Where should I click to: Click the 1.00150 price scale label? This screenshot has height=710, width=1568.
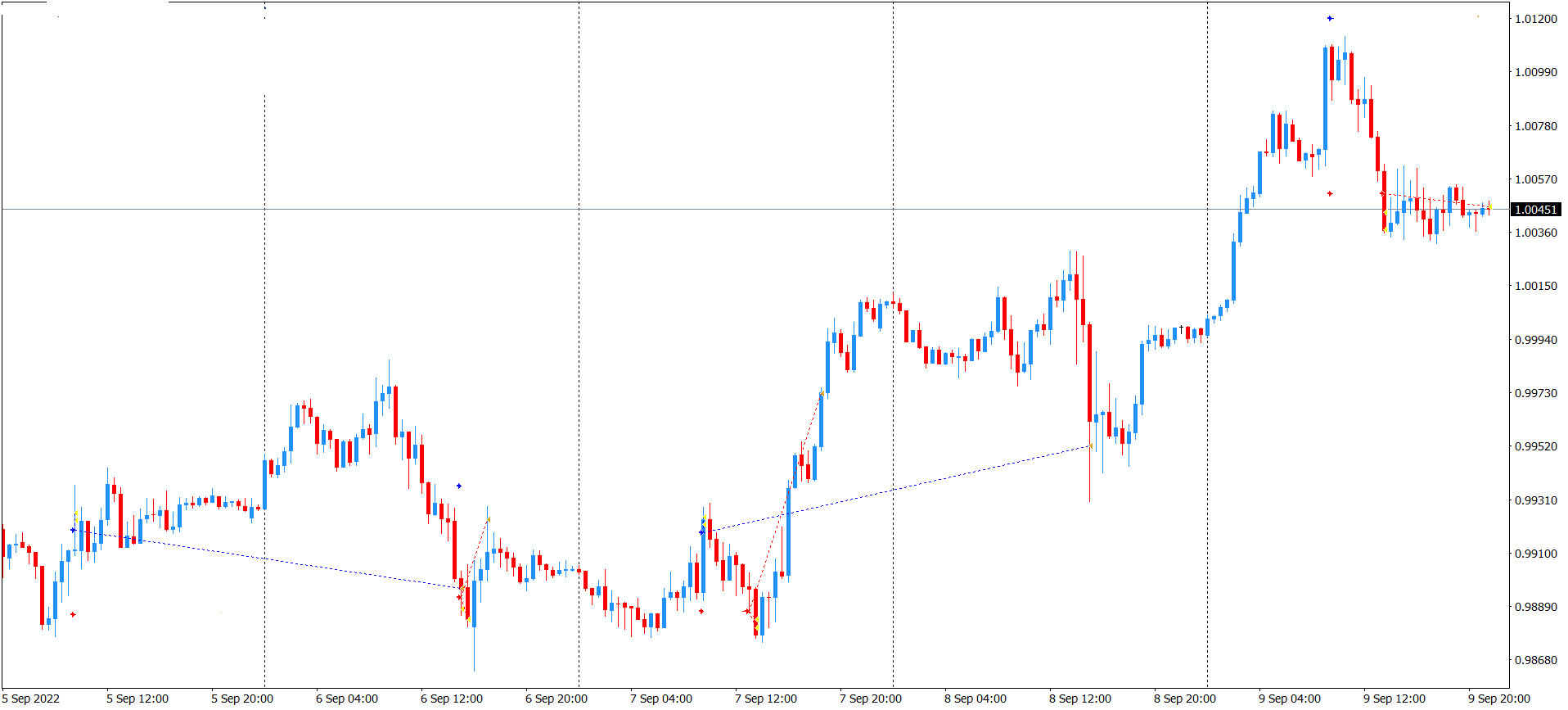(x=1536, y=286)
